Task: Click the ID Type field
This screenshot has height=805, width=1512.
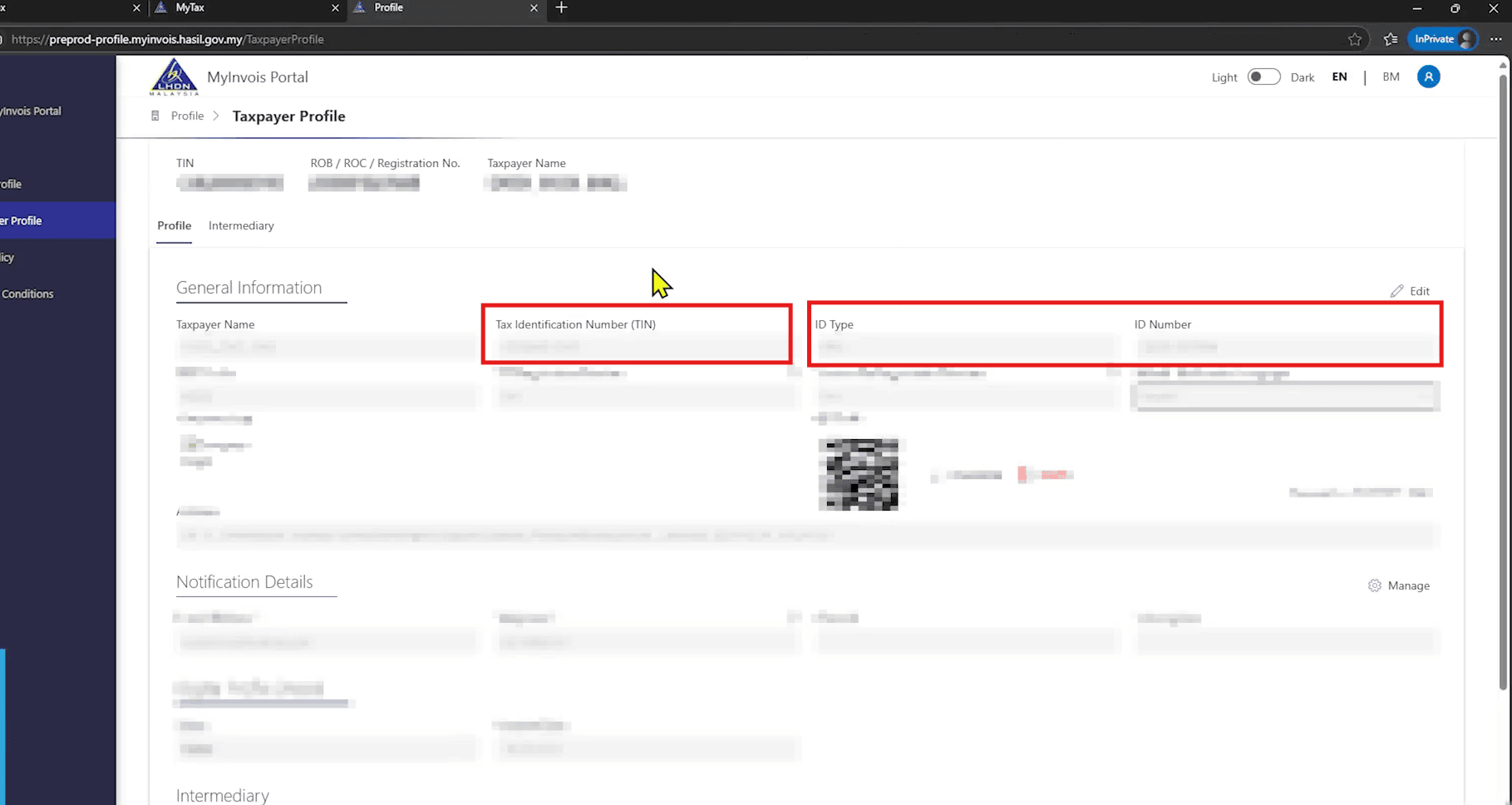Action: pos(967,347)
